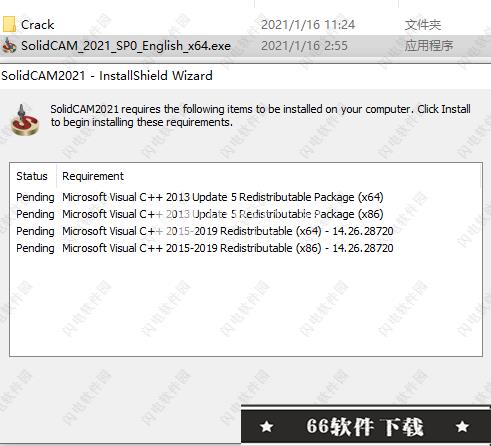This screenshot has width=491, height=446.
Task: Select the Crack folder icon
Action: [9, 24]
